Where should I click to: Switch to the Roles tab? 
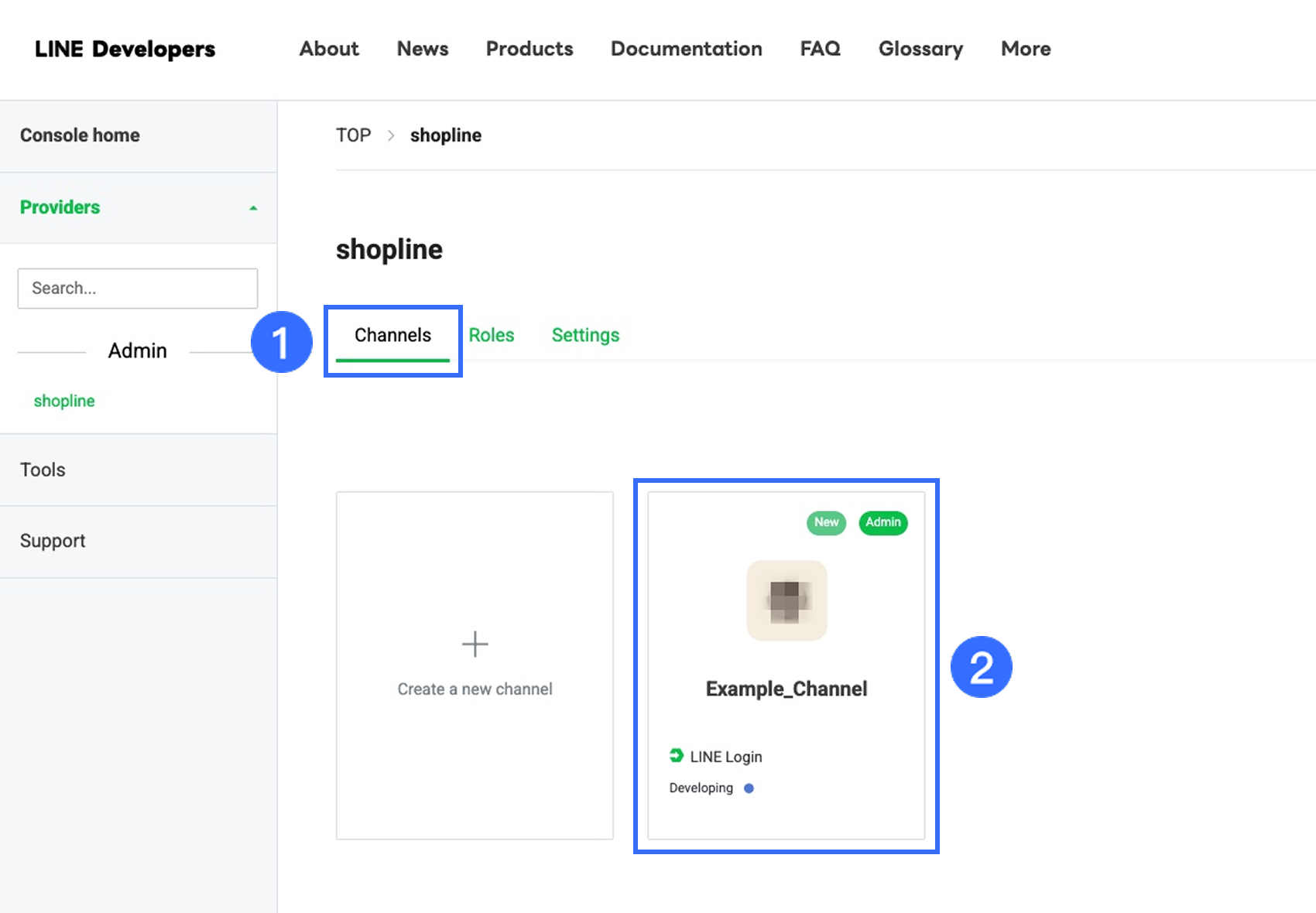point(492,335)
